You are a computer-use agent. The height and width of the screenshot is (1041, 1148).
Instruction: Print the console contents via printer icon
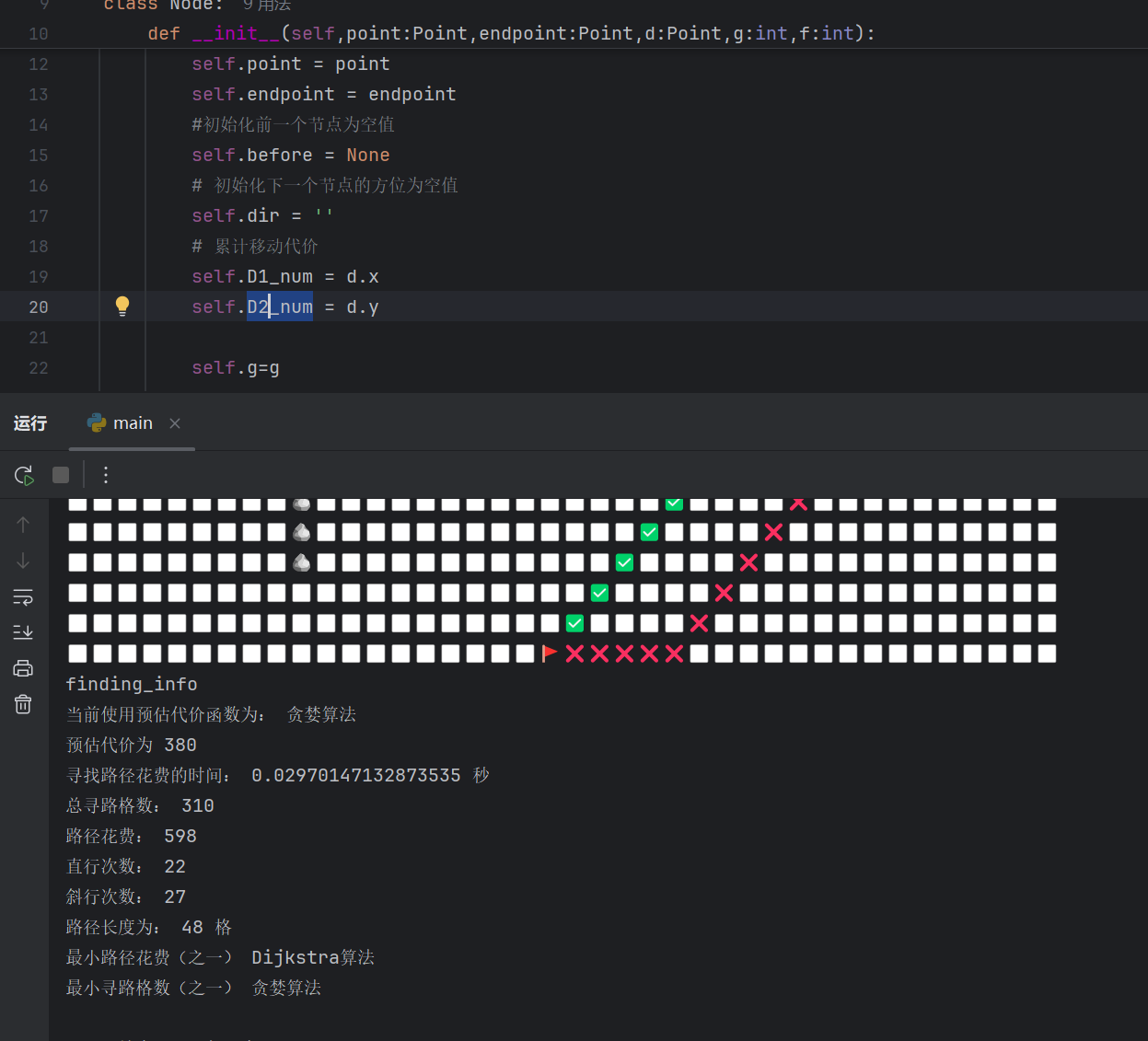pos(23,668)
